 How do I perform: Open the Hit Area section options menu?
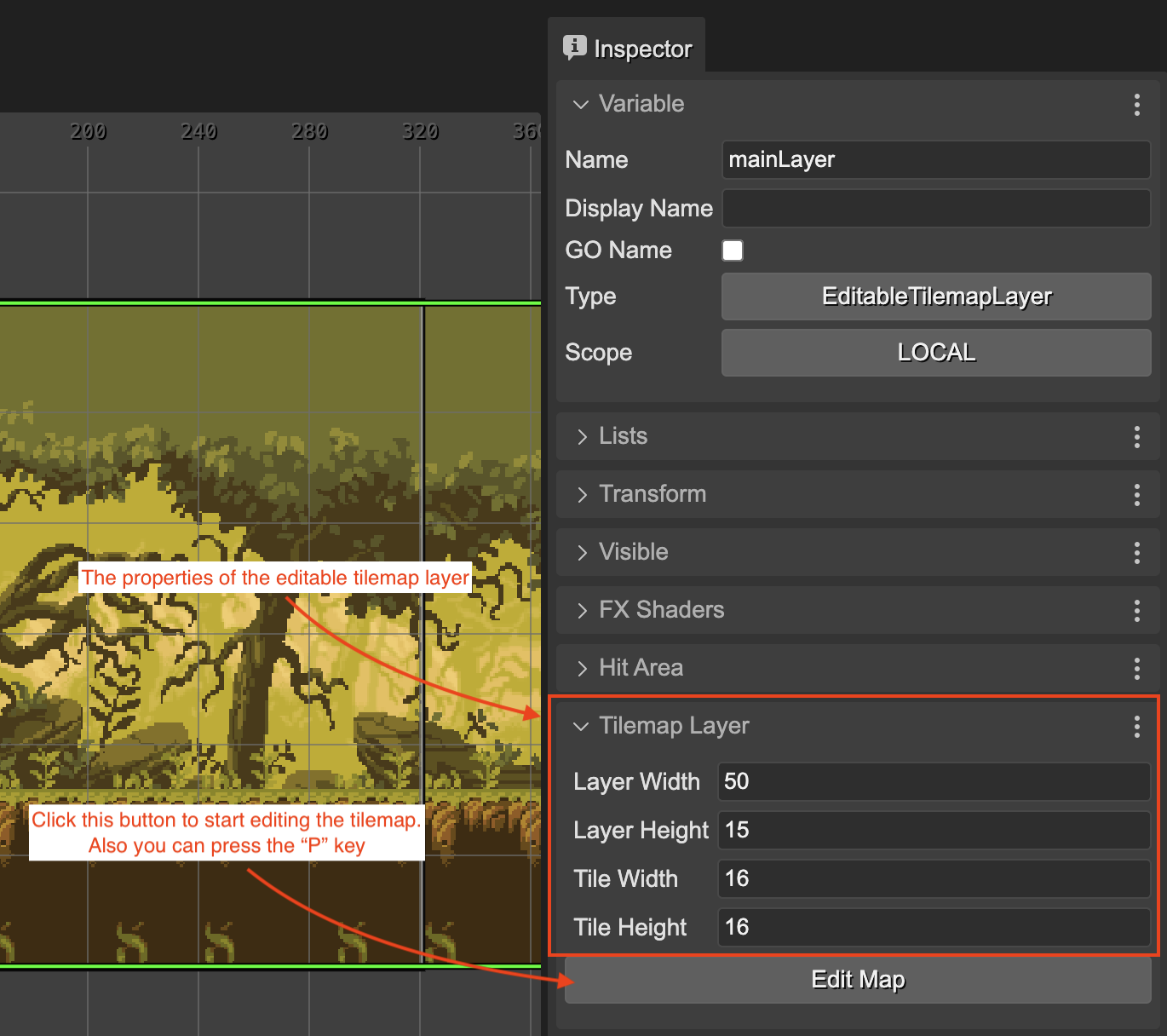click(x=1137, y=668)
